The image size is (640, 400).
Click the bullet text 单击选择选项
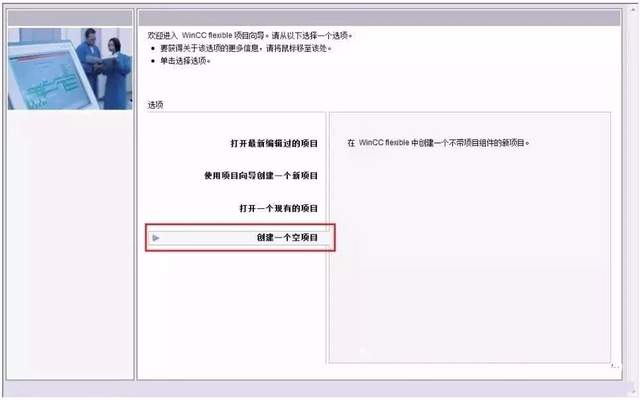point(185,61)
